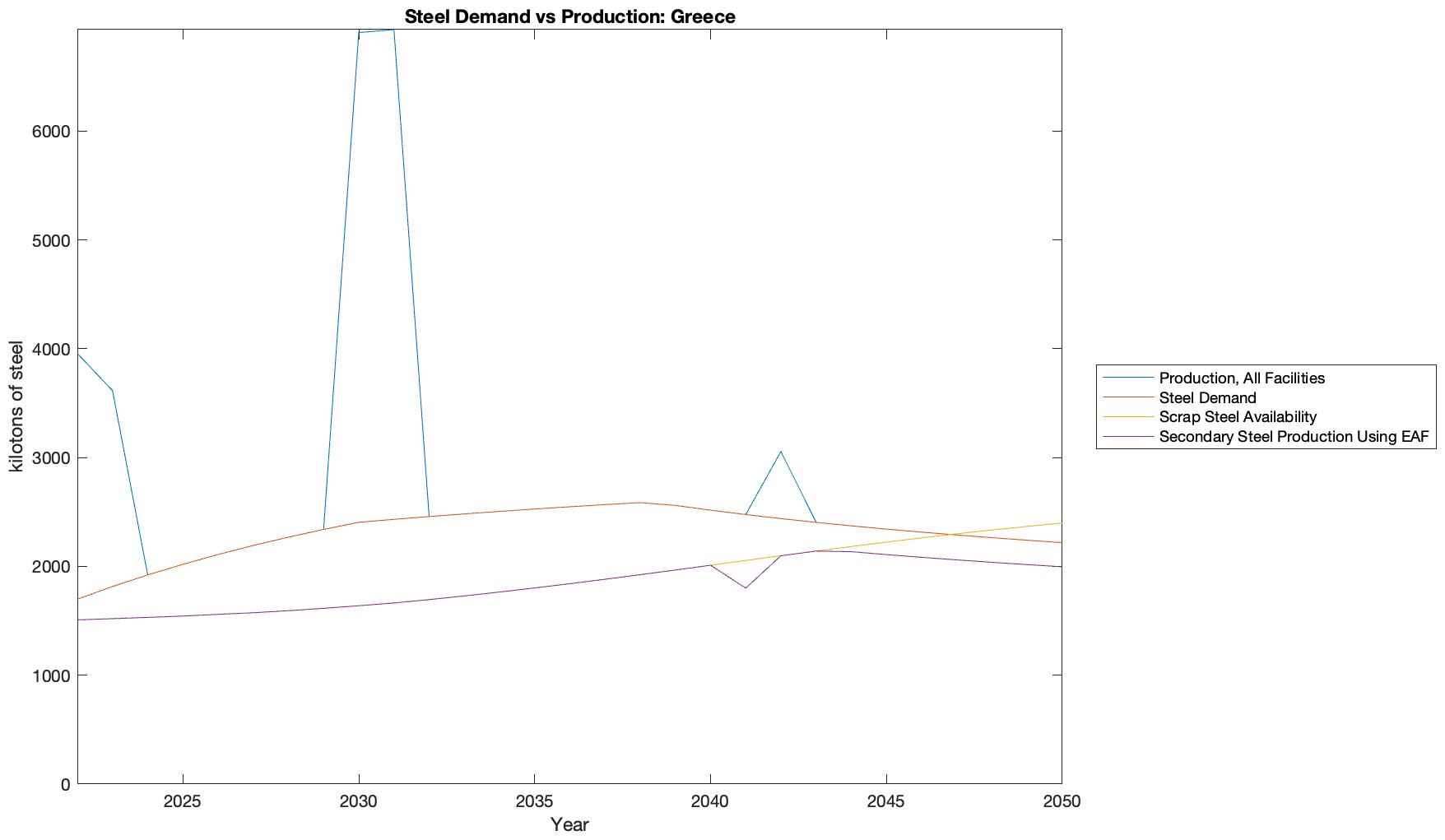Select the 2050 tick label on x-axis
Screen dimensions: 1445x840
tap(1062, 802)
